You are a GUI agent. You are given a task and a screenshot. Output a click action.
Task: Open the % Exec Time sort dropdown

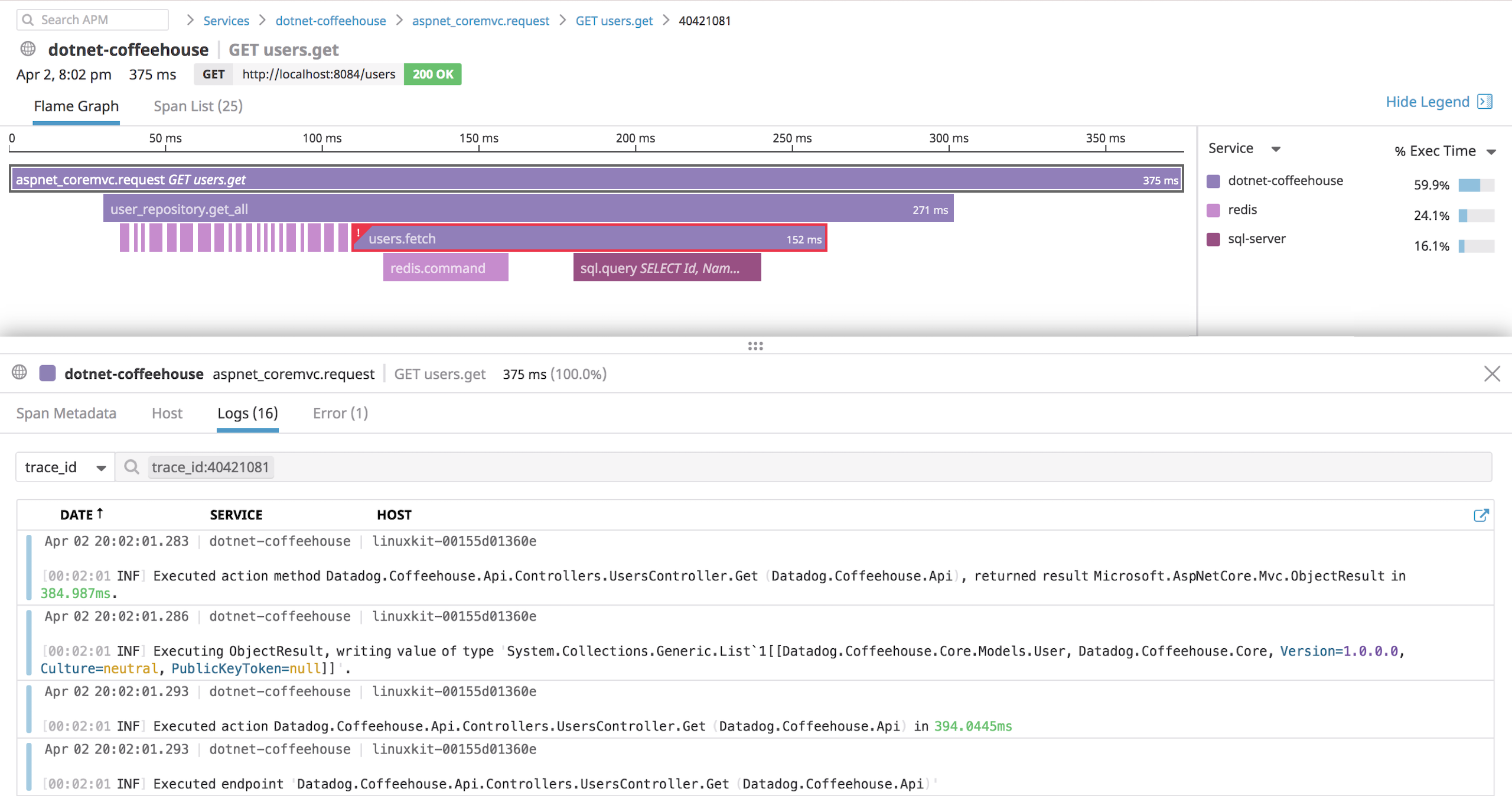pyautogui.click(x=1491, y=151)
